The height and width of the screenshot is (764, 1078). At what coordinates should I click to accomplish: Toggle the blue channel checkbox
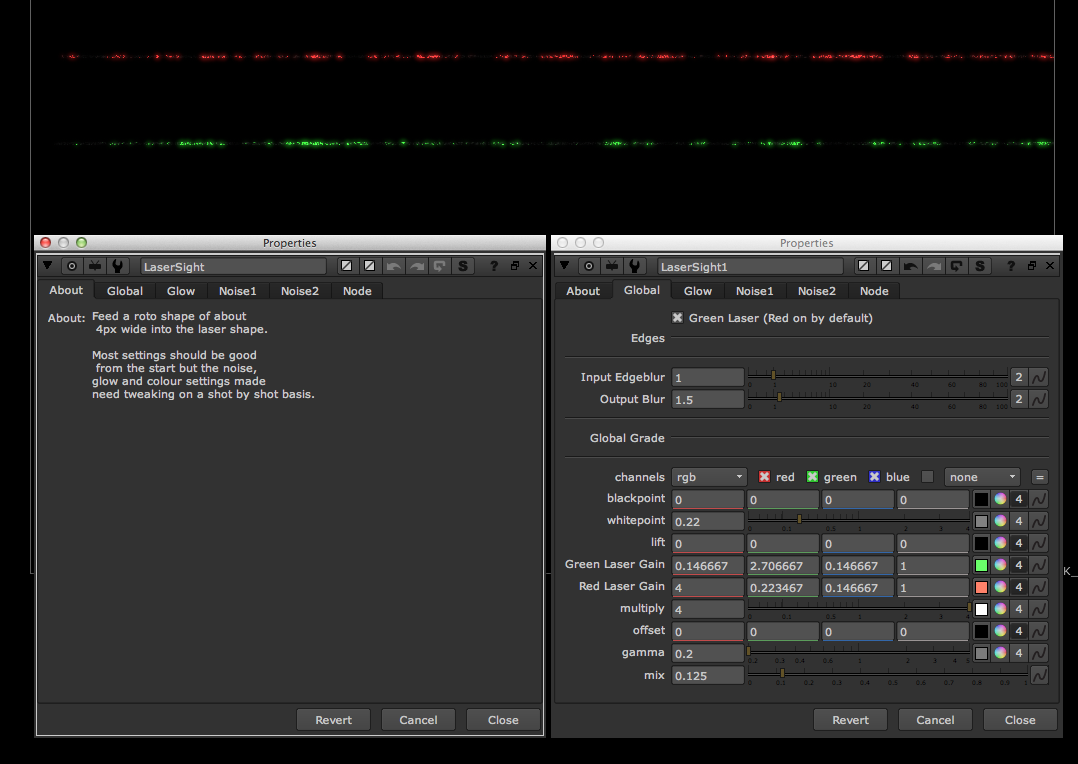click(x=875, y=477)
